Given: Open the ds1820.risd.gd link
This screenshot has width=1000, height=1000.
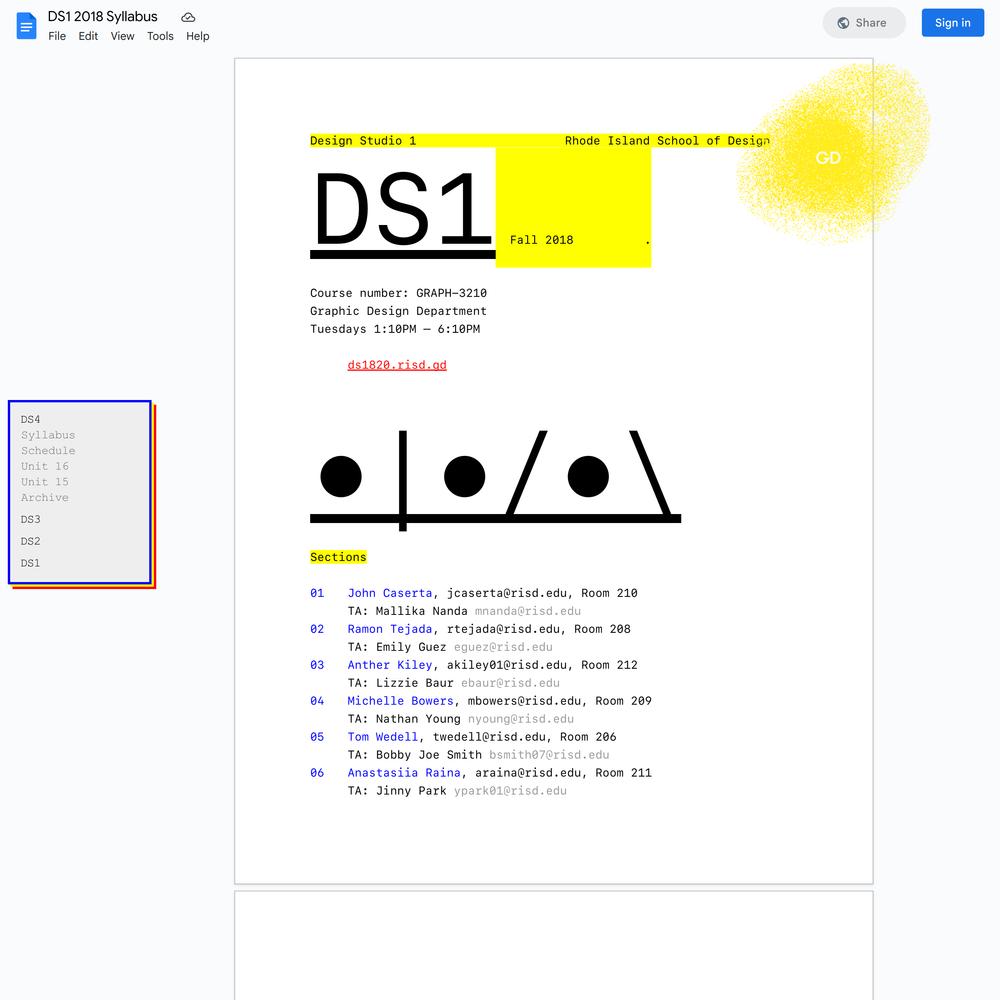Looking at the screenshot, I should pos(397,365).
